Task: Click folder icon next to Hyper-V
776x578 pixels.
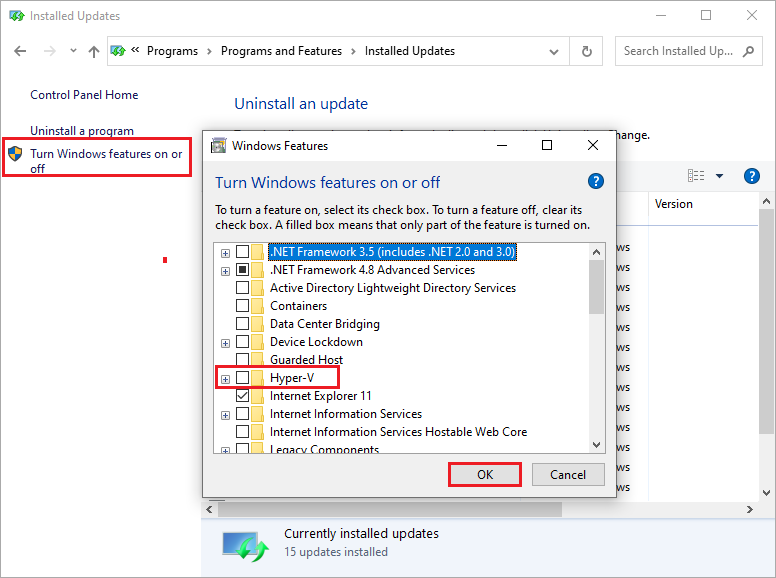Action: tap(257, 378)
